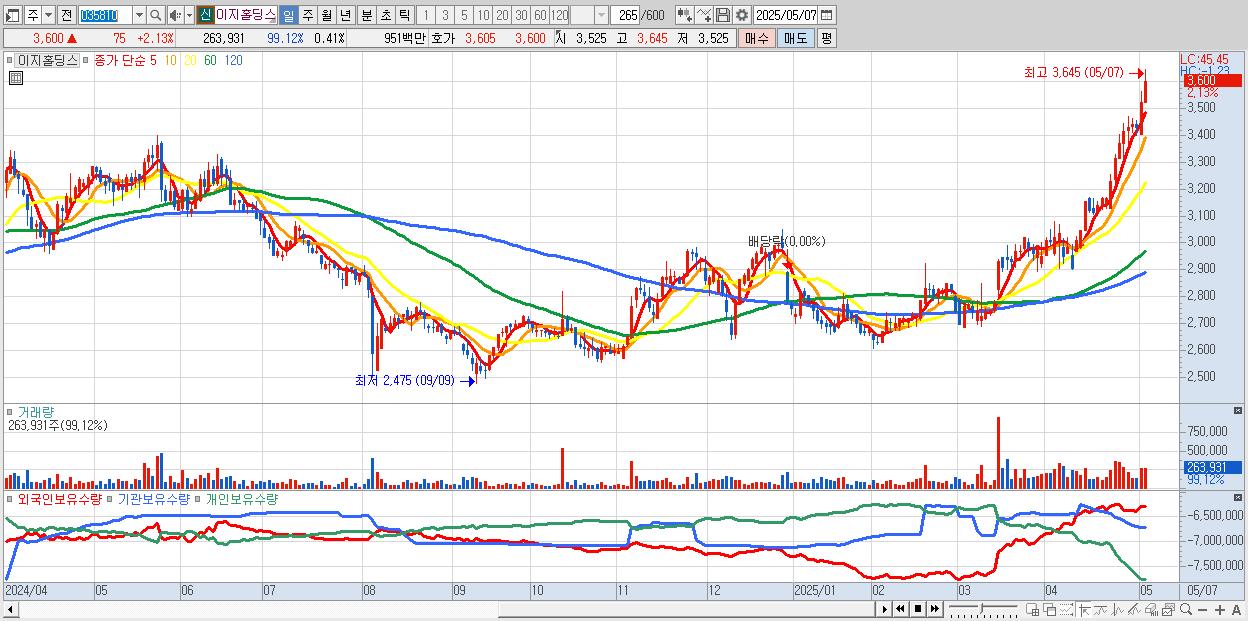The image size is (1248, 621).
Task: Expand the stock code 035810 dropdown
Action: tap(139, 15)
